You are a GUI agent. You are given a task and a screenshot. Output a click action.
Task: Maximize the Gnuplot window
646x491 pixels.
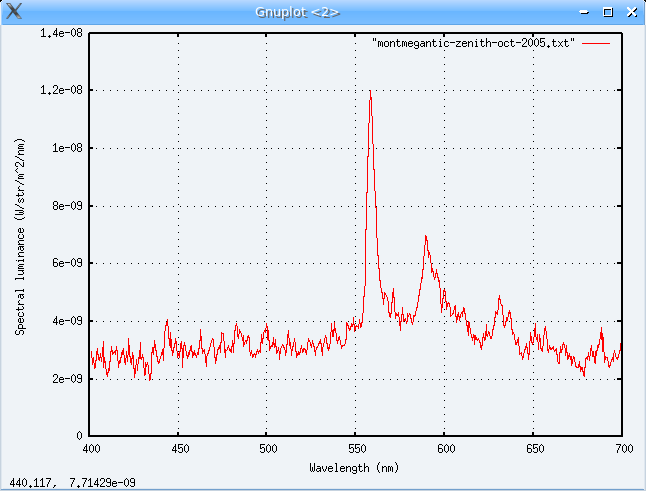608,12
